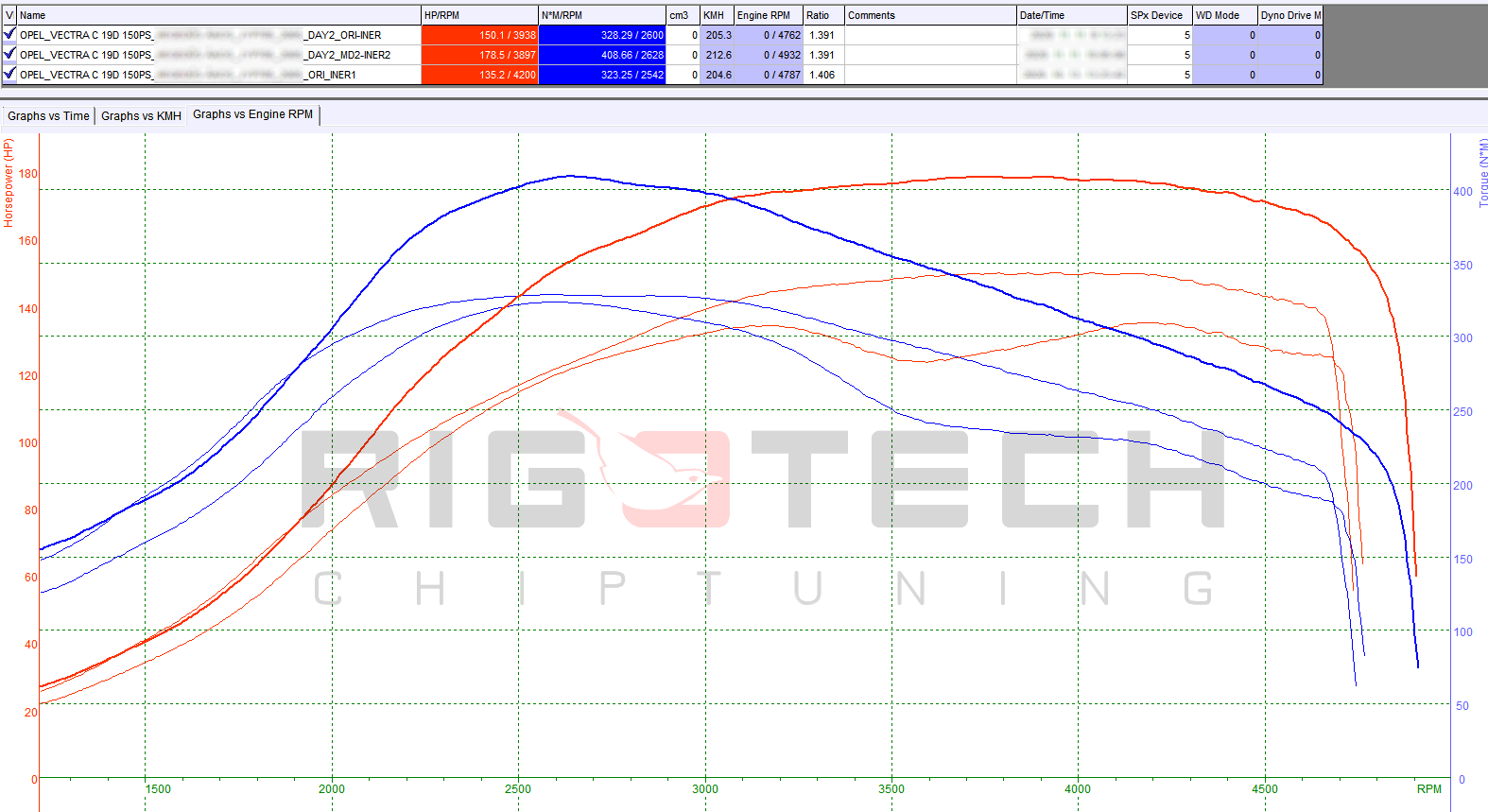The image size is (1488, 812).
Task: Switch to Graphs vs KMH tab
Action: [141, 116]
